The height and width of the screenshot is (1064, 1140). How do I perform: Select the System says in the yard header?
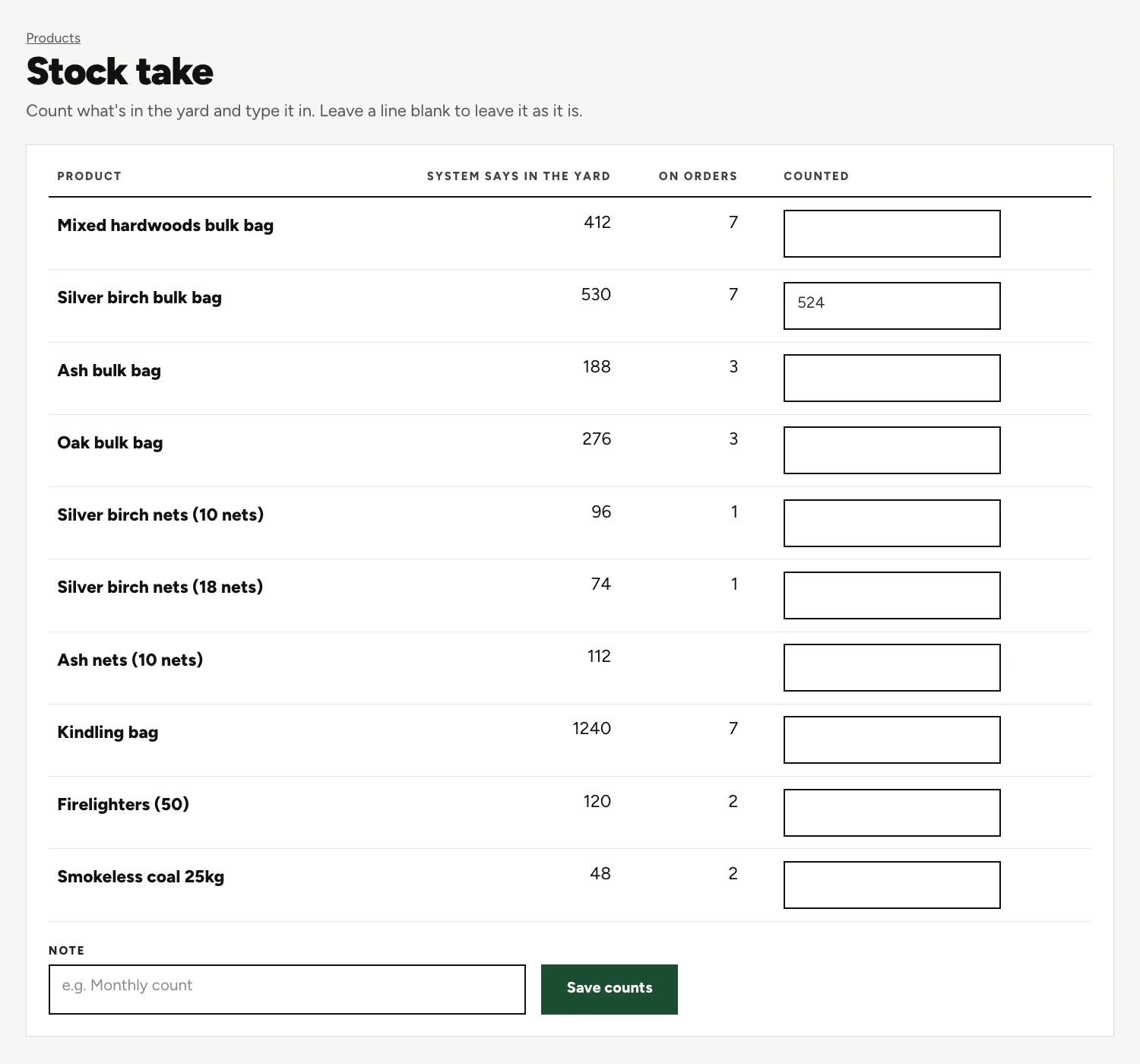[x=518, y=176]
